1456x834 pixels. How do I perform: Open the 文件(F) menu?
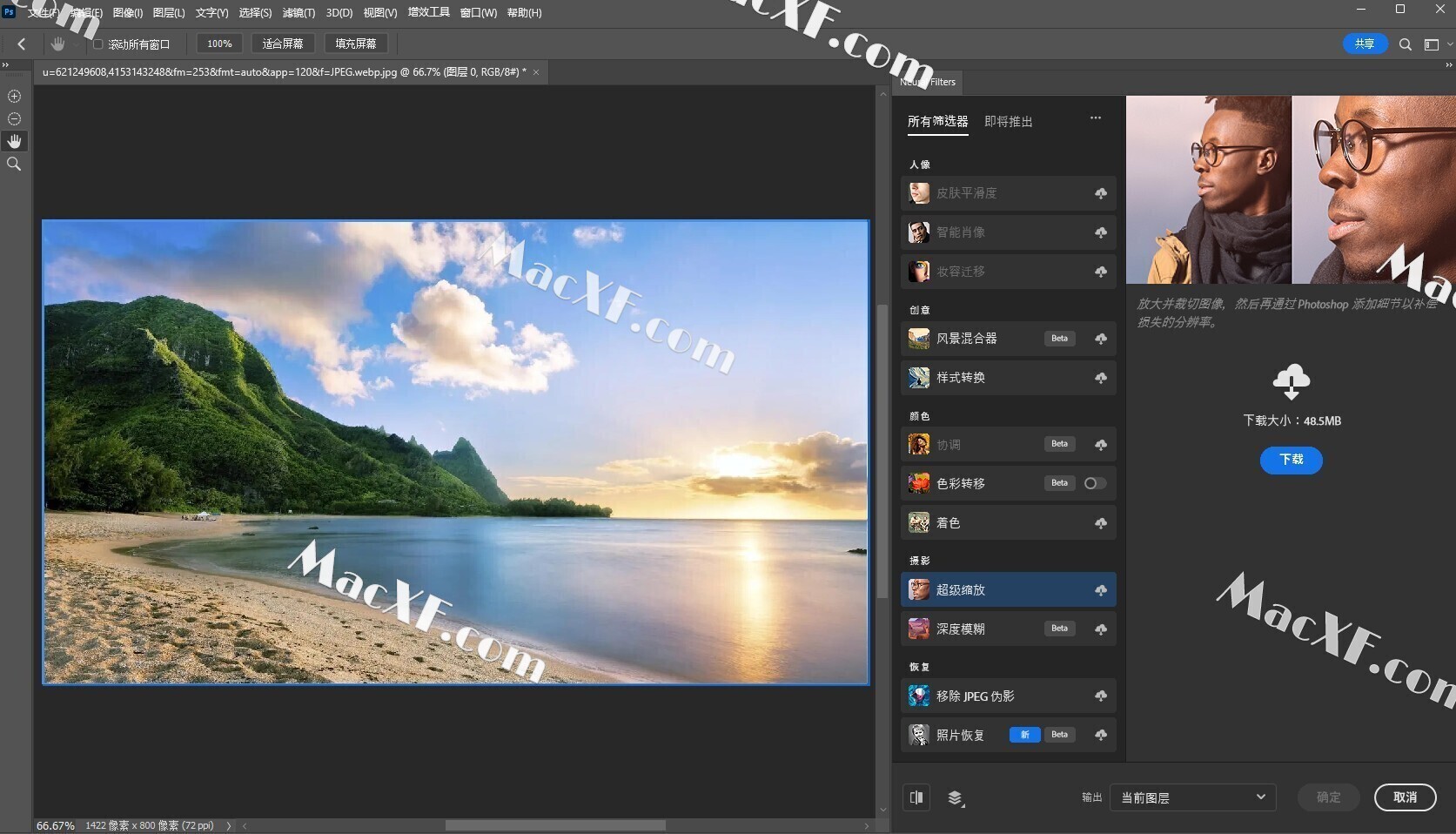43,13
